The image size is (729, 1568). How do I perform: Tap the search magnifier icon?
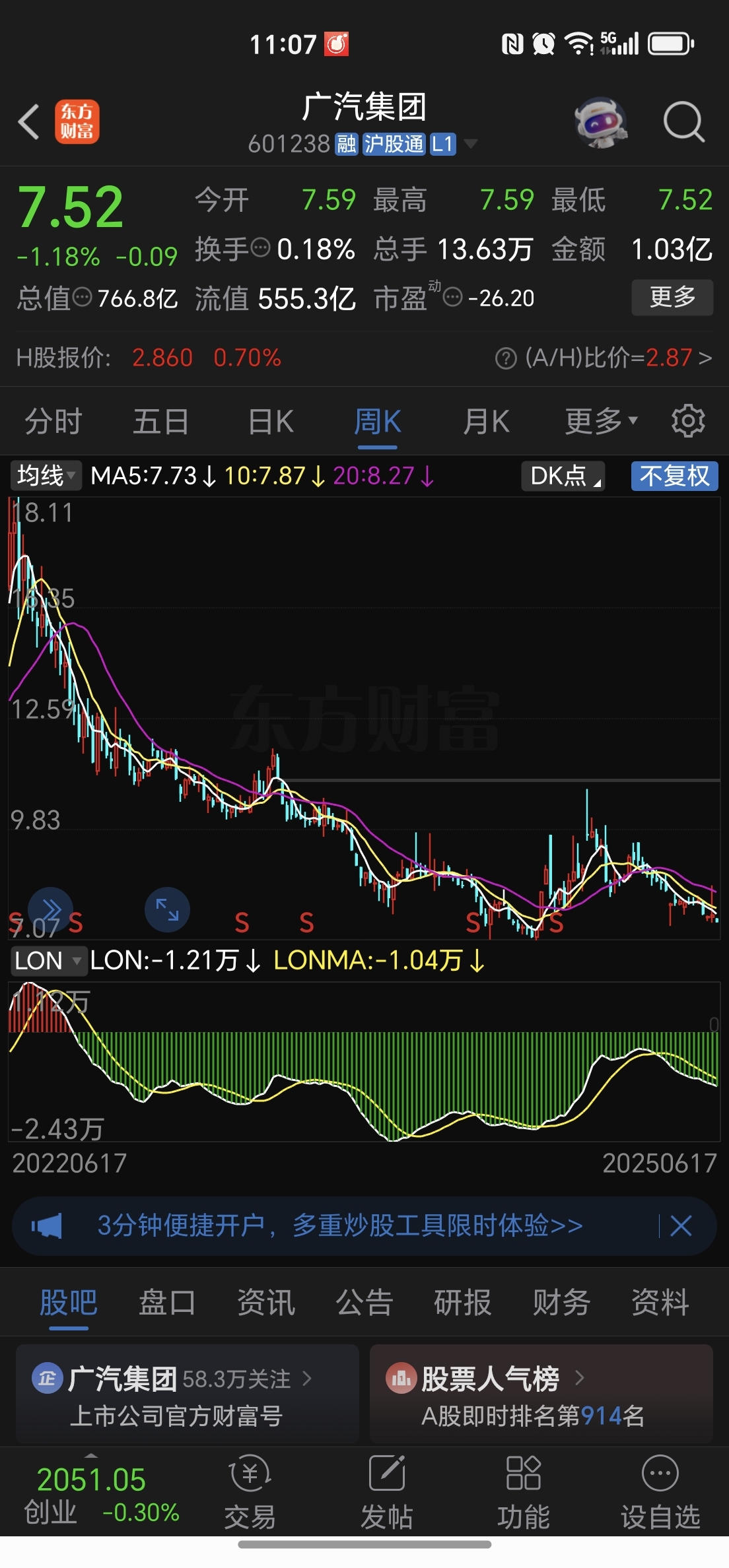point(684,122)
